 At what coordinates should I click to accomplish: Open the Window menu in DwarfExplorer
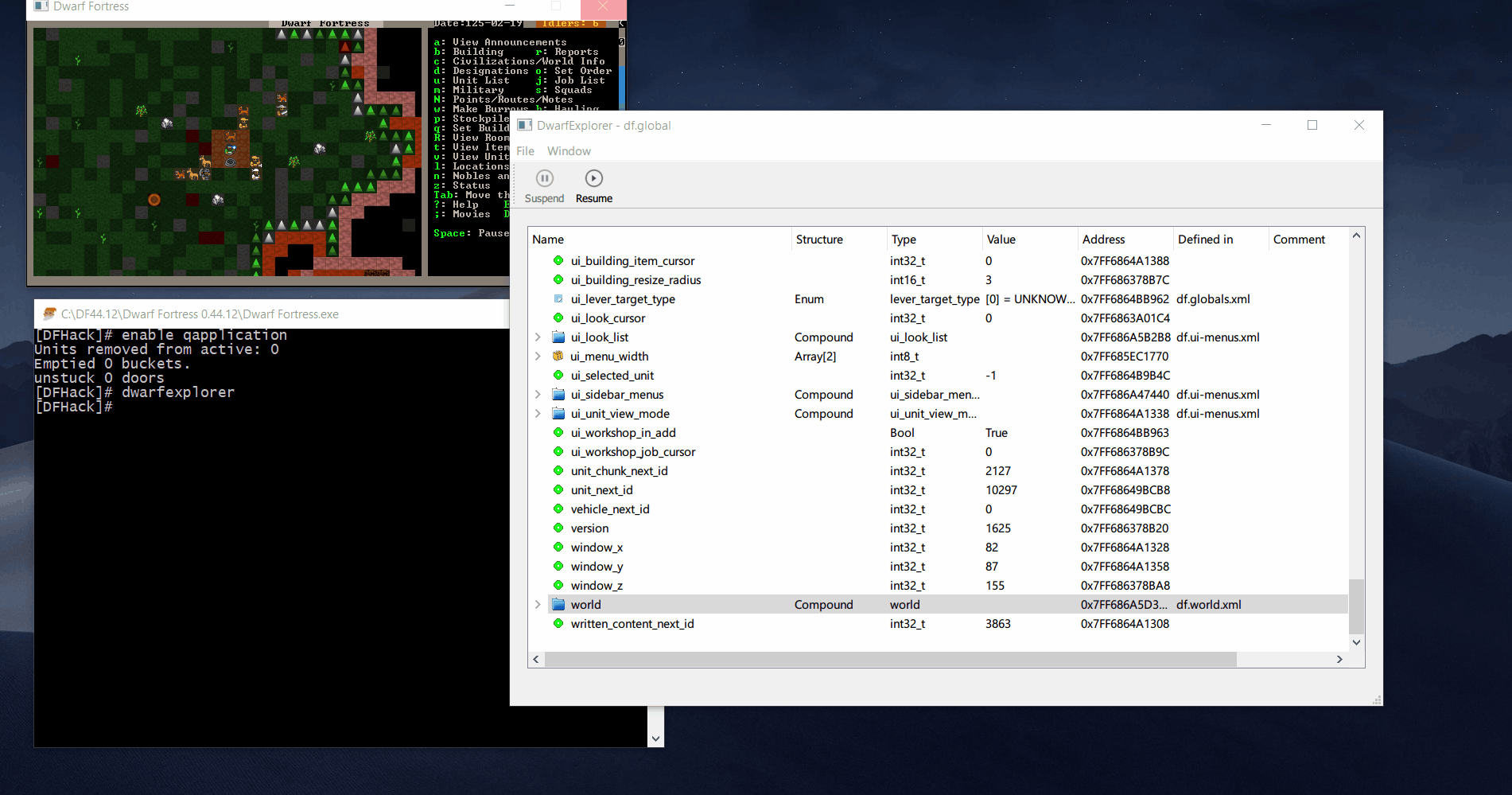click(569, 151)
